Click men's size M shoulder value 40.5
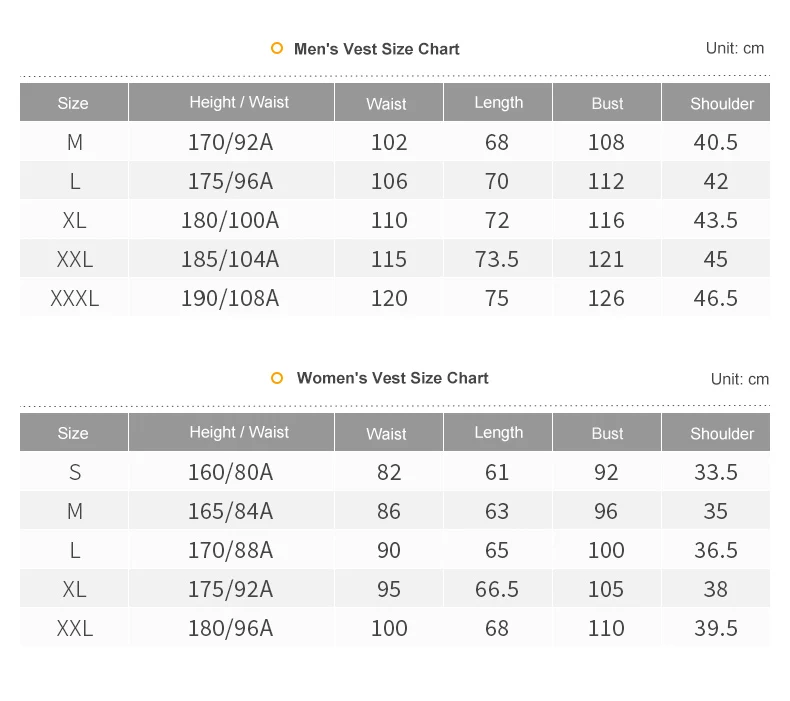The height and width of the screenshot is (701, 790). [715, 142]
